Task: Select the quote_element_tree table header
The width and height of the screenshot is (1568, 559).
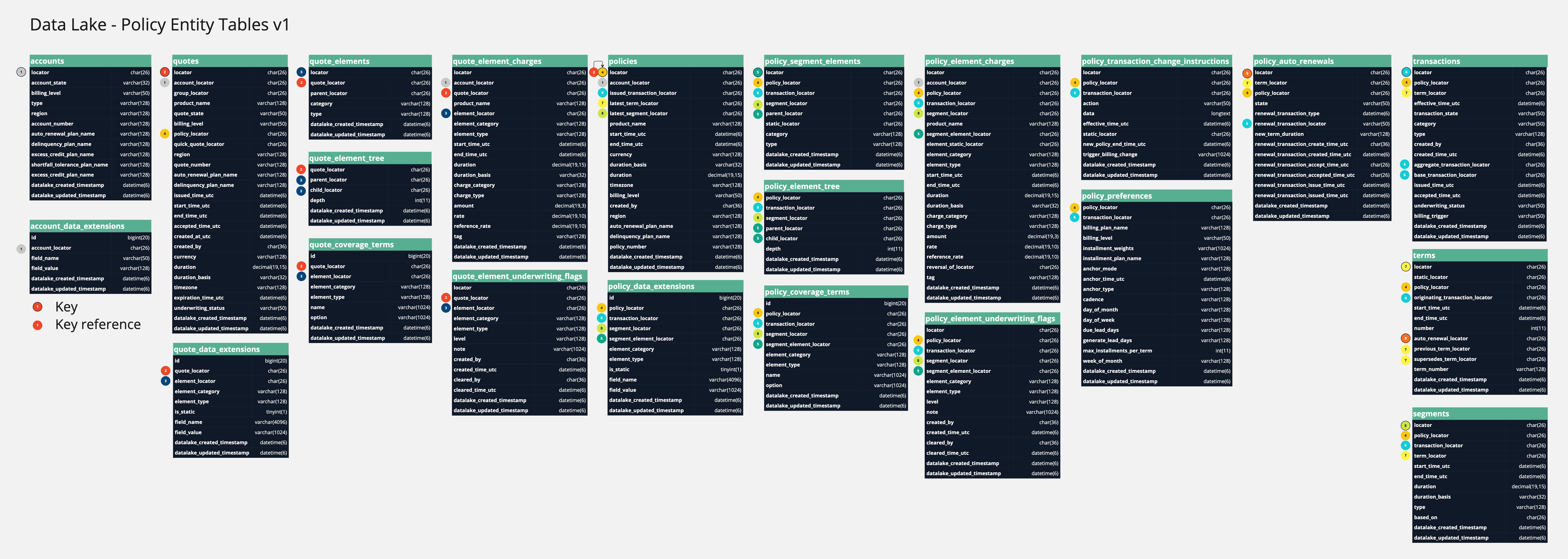Action: 370,158
